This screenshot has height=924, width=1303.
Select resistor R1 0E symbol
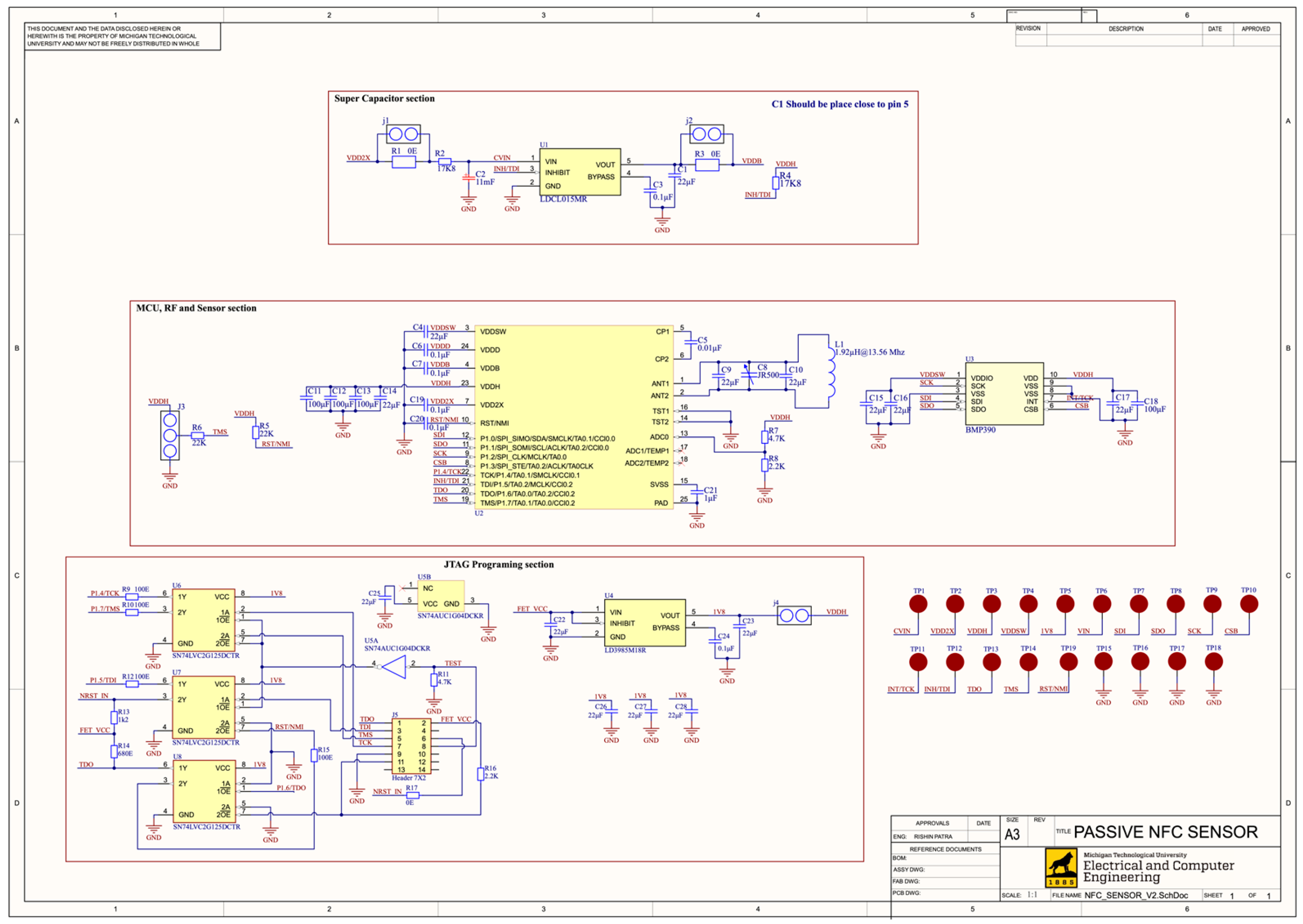404,162
